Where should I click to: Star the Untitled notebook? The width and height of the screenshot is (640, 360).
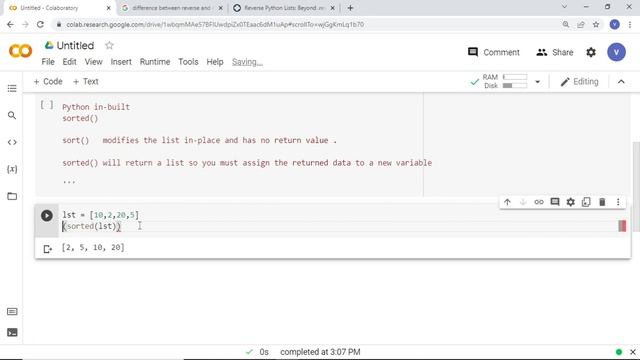coord(109,45)
